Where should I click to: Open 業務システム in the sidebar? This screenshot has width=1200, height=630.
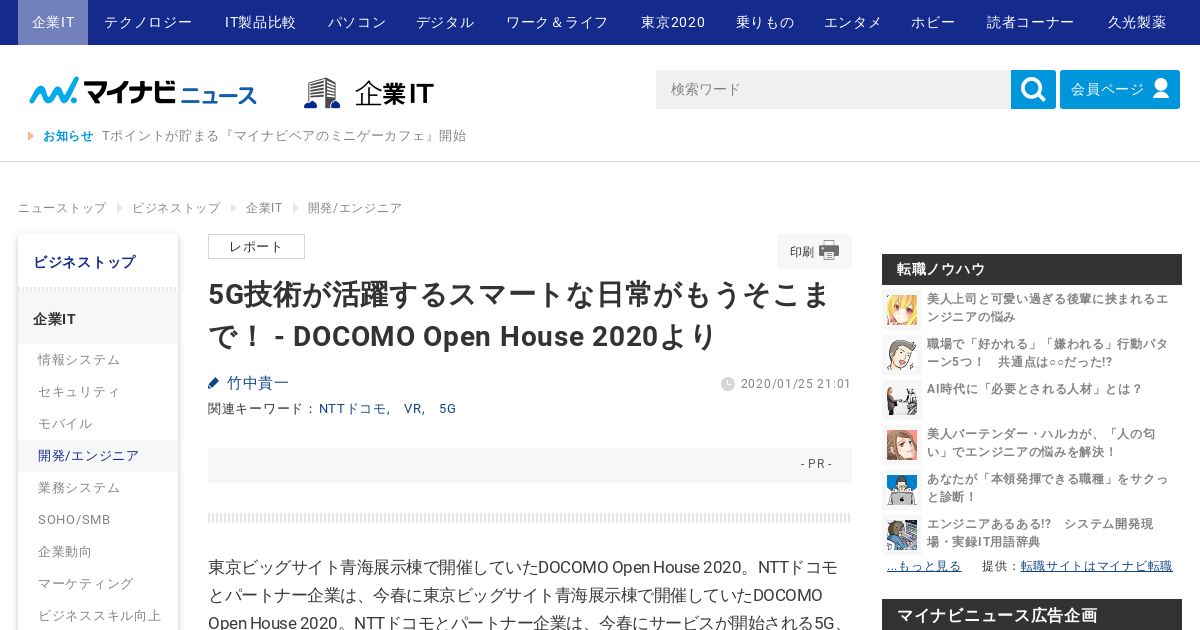pos(98,488)
